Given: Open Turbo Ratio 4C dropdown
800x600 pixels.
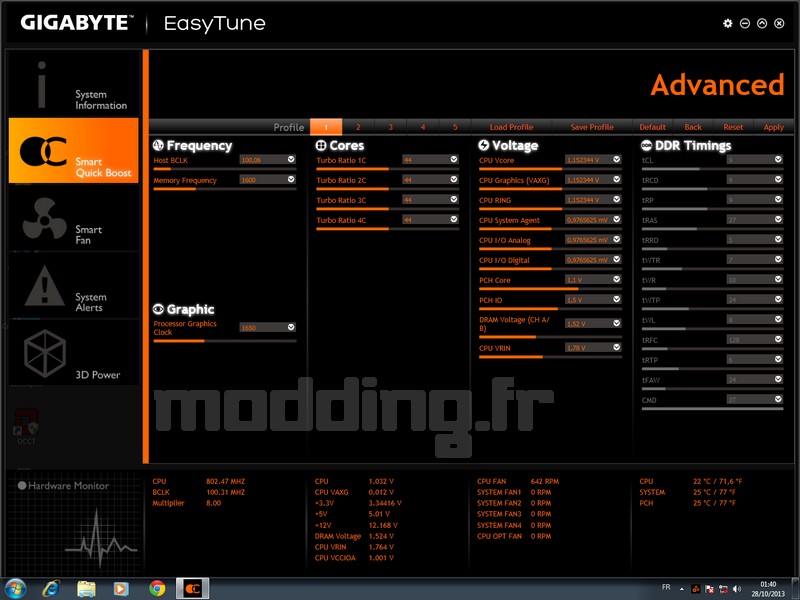Looking at the screenshot, I should point(454,219).
